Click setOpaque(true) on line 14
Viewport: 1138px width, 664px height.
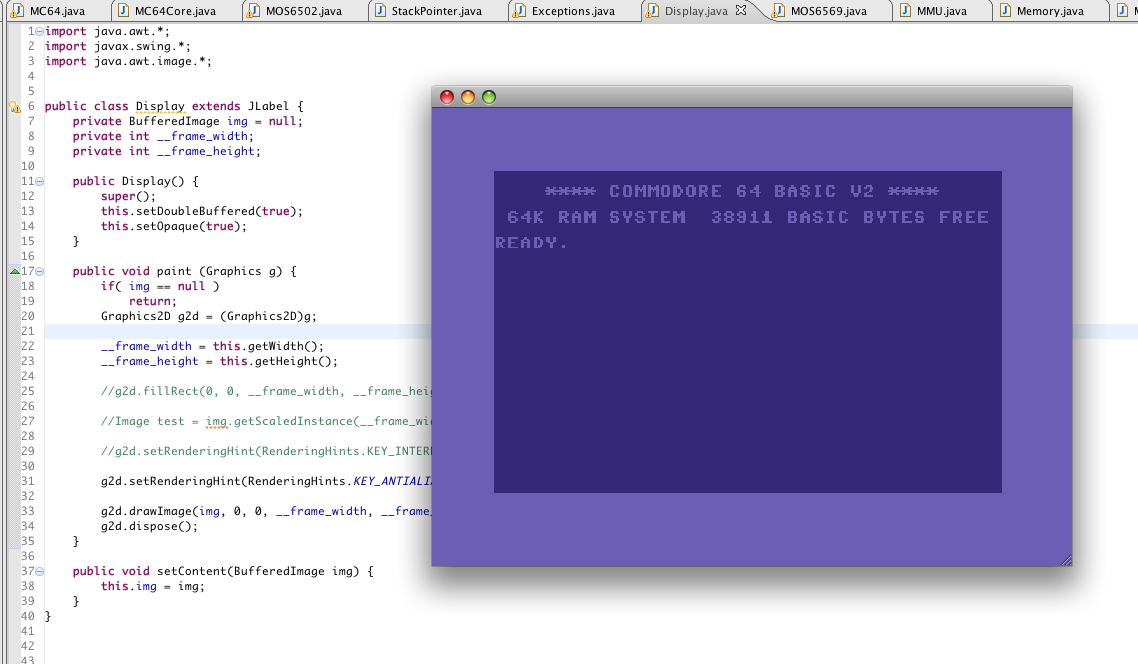(173, 226)
